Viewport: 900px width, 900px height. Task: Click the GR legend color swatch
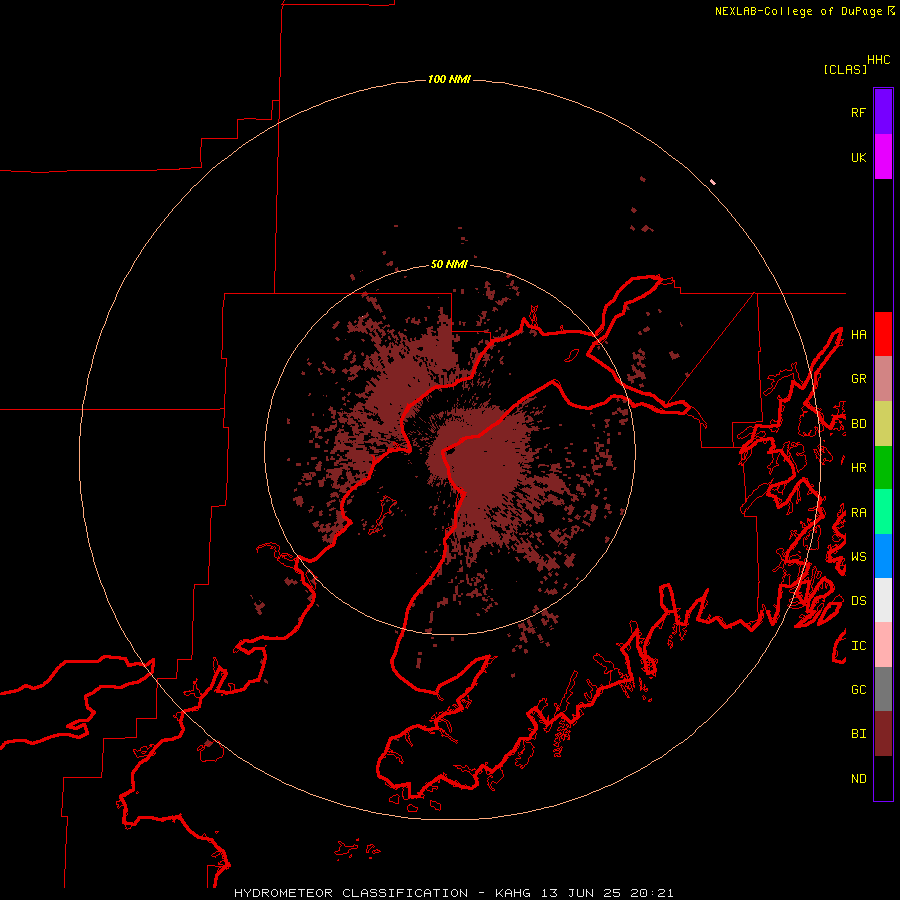tap(883, 378)
